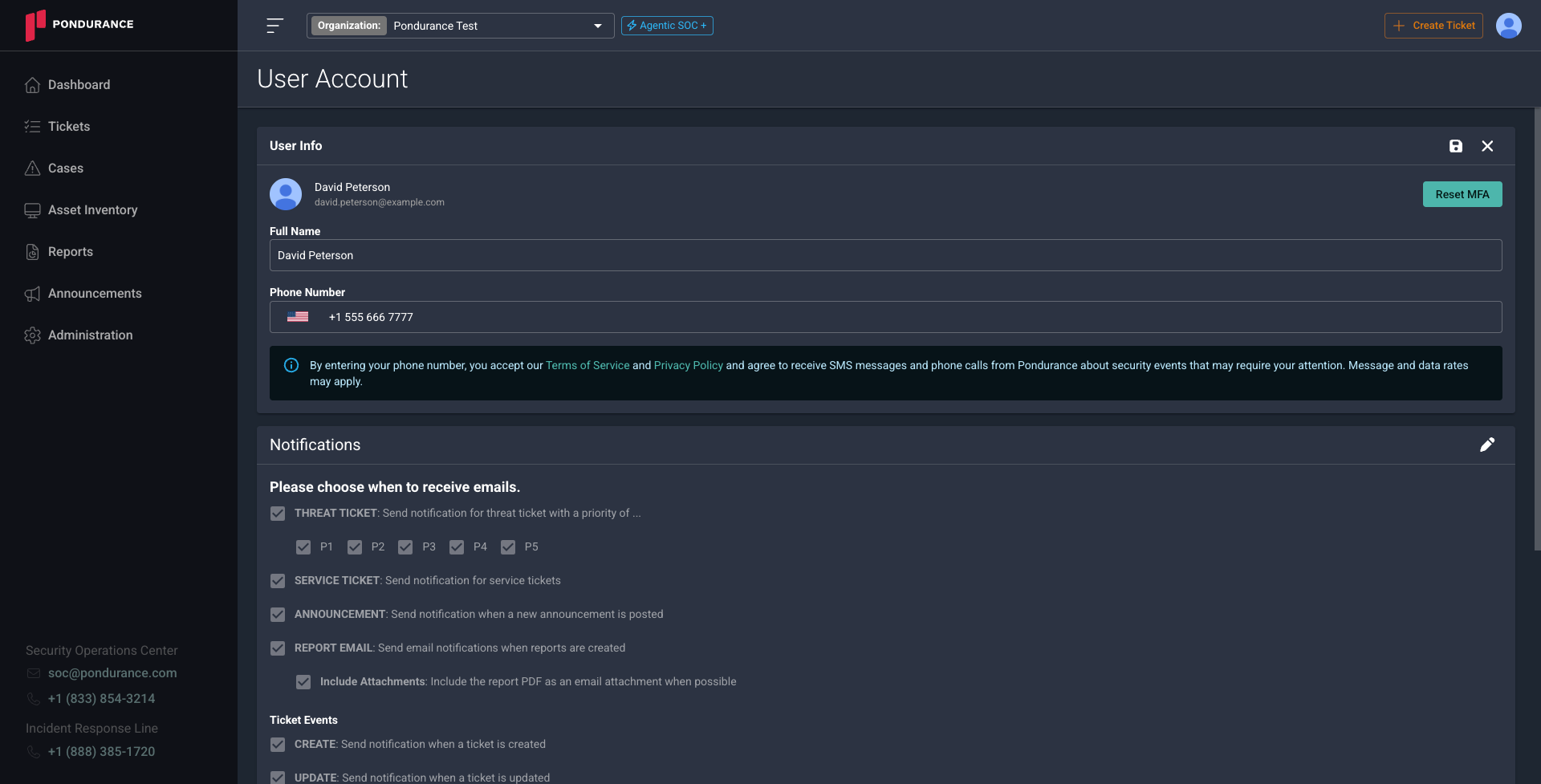1541x784 pixels.
Task: Select the US flag country selector
Action: (298, 317)
